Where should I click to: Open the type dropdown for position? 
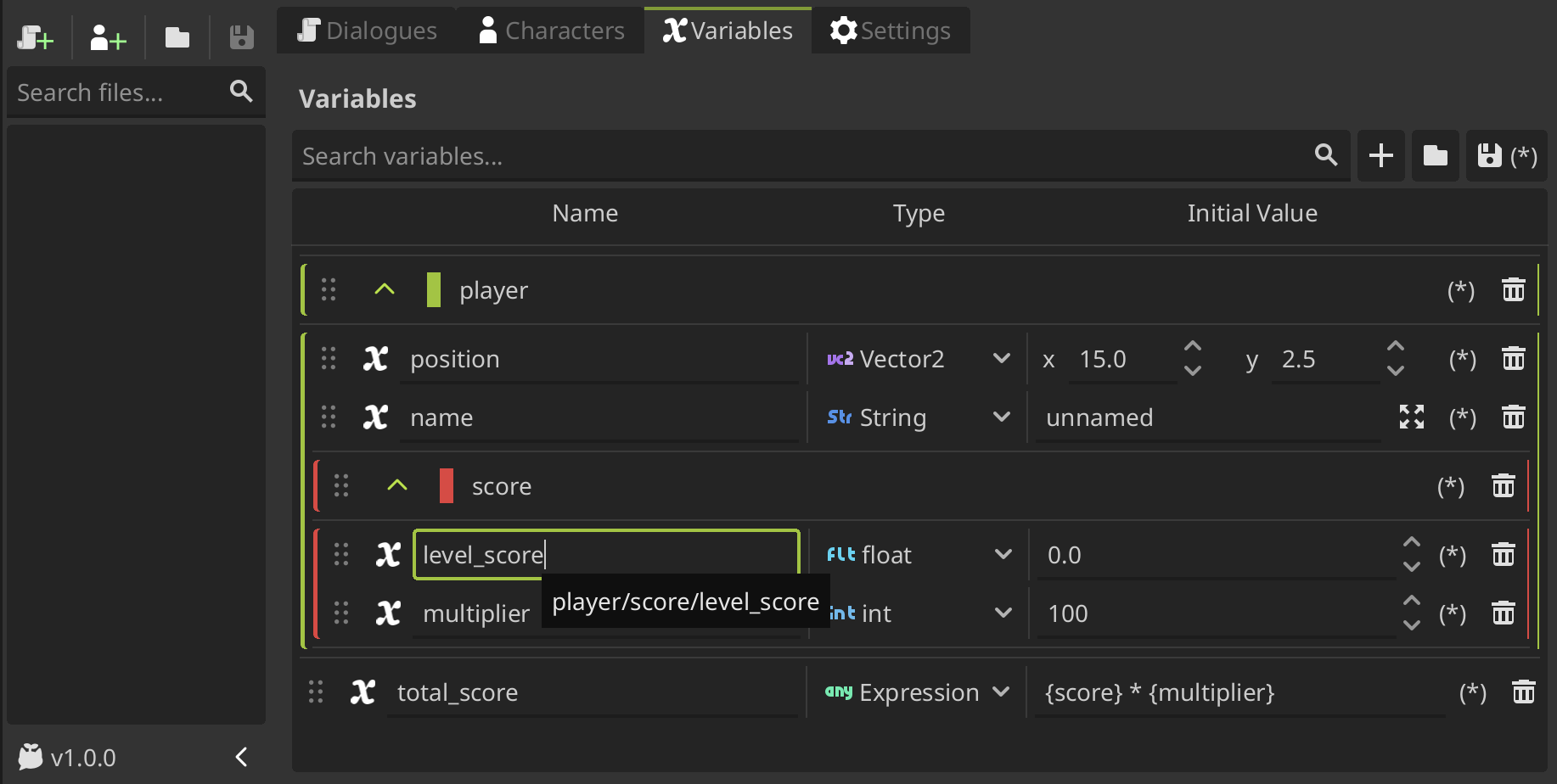tap(1002, 358)
